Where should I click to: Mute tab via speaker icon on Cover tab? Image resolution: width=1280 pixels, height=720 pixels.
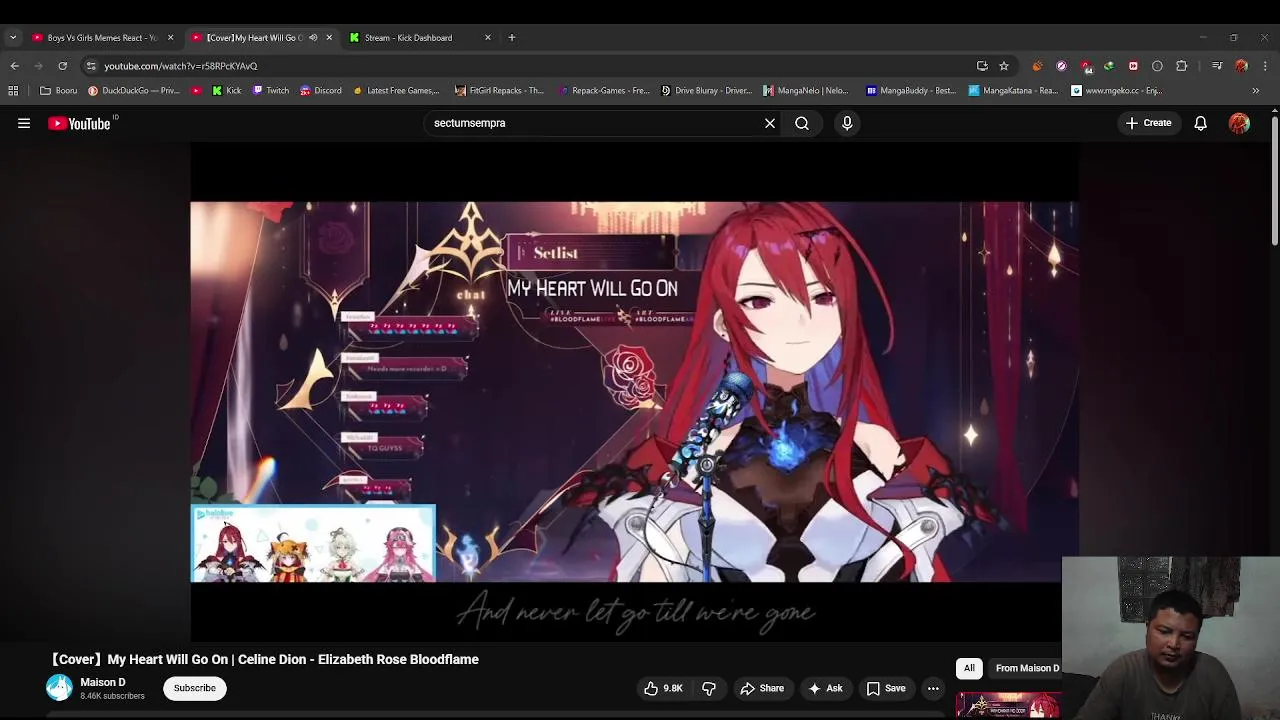pos(313,38)
